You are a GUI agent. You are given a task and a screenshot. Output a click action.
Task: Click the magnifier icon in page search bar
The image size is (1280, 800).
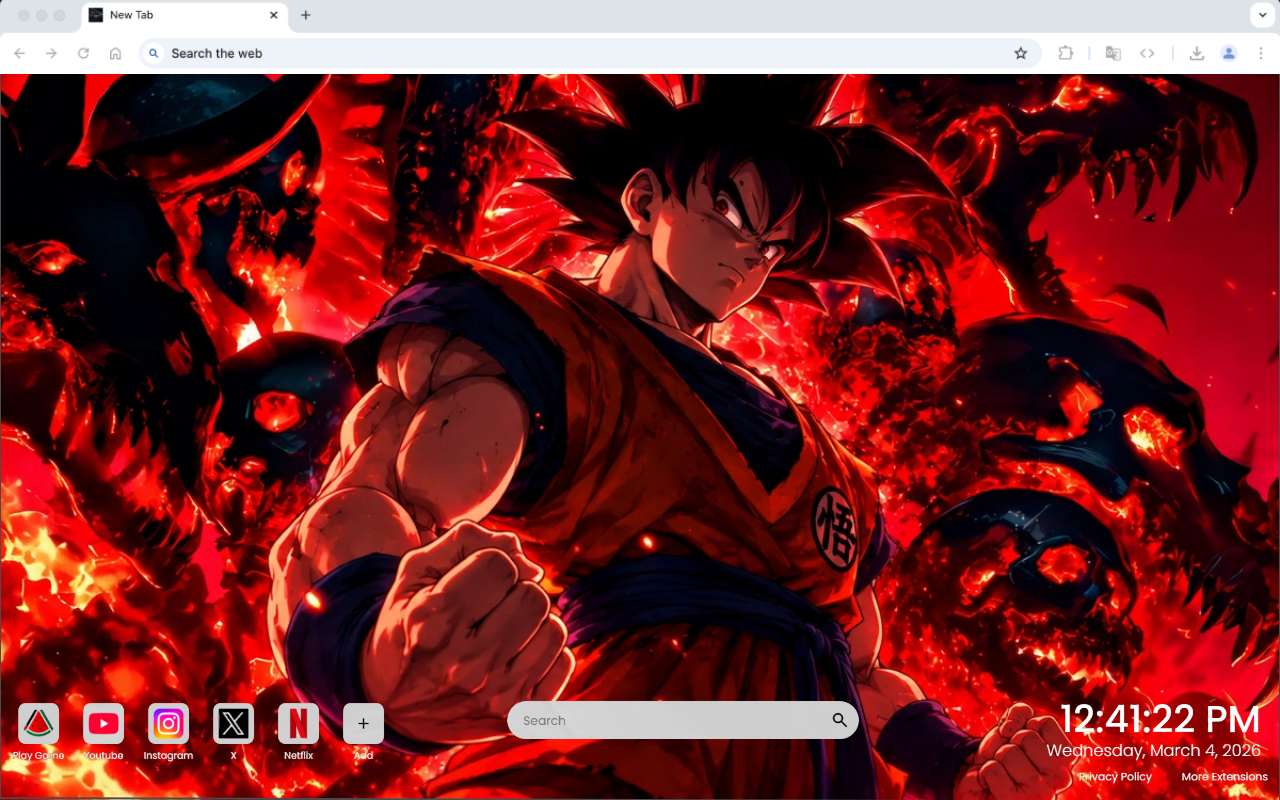839,720
